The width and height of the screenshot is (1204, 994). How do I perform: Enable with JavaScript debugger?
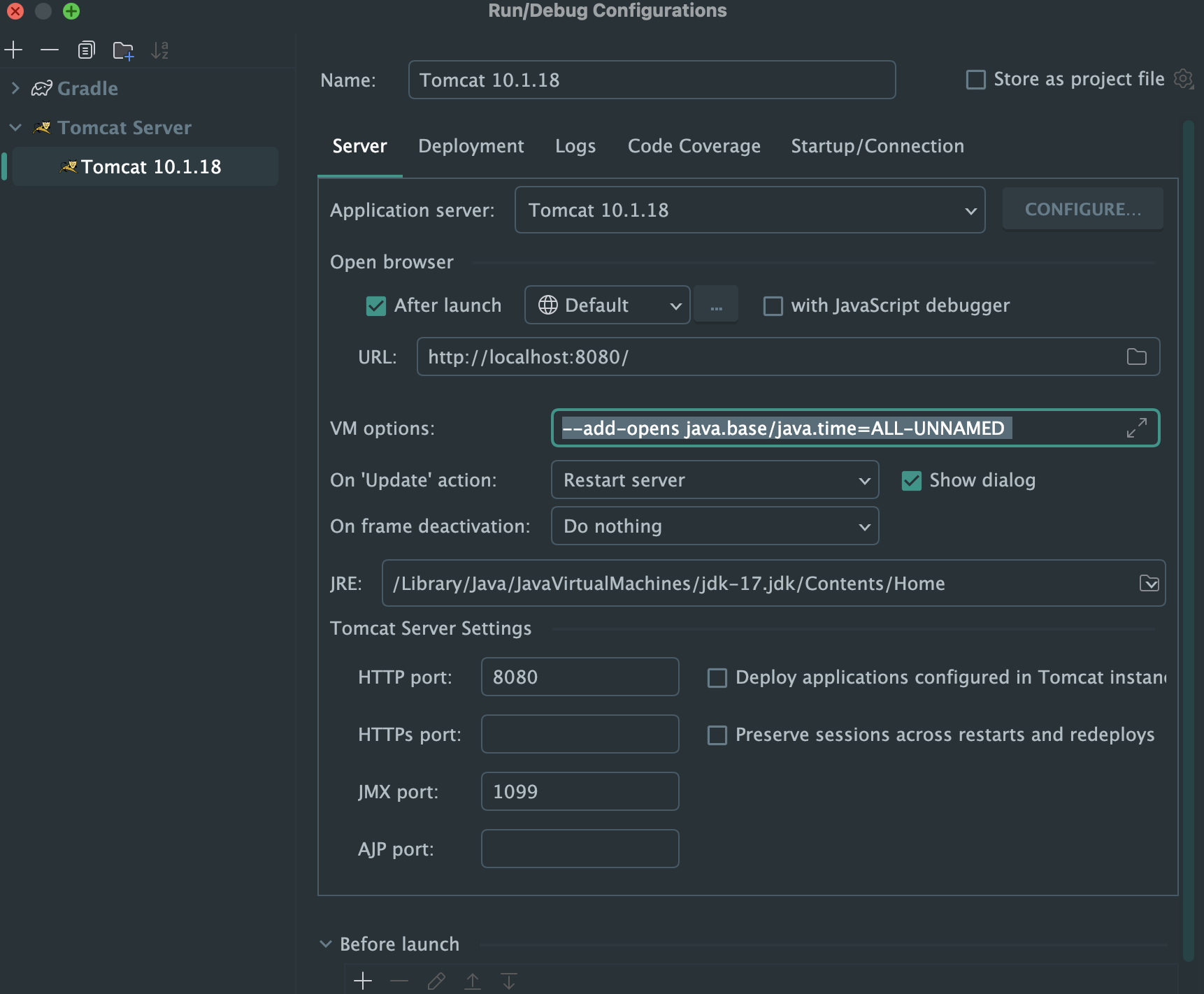click(x=773, y=305)
